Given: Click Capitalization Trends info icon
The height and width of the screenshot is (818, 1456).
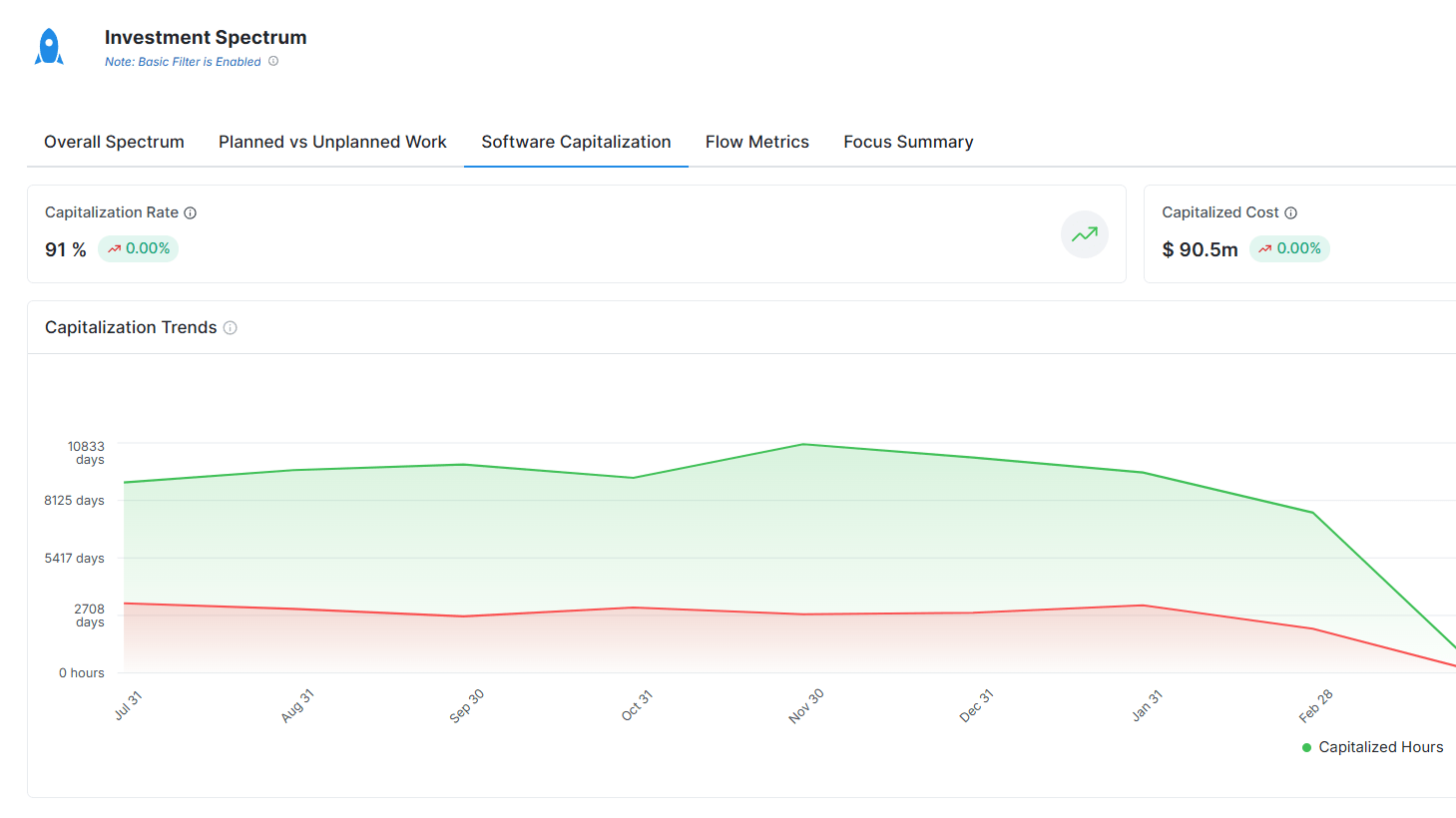Looking at the screenshot, I should pyautogui.click(x=231, y=327).
